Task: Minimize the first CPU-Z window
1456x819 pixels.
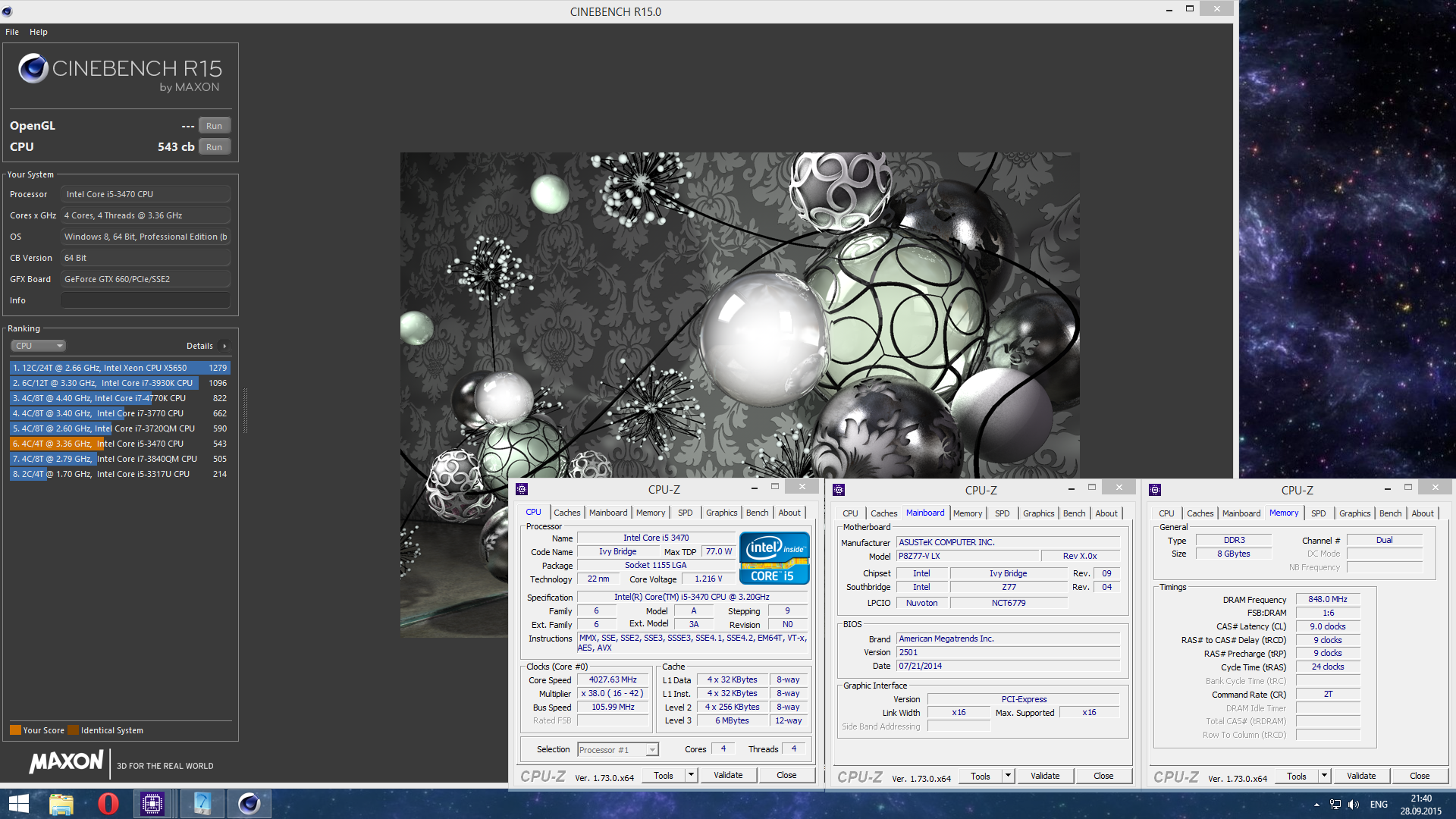Action: [754, 488]
